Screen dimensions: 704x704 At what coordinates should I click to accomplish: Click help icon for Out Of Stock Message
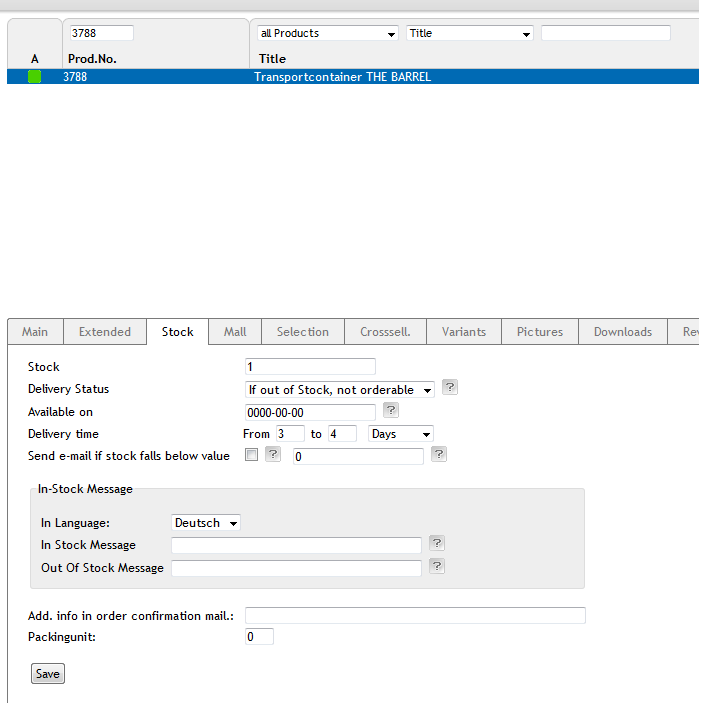pyautogui.click(x=437, y=566)
